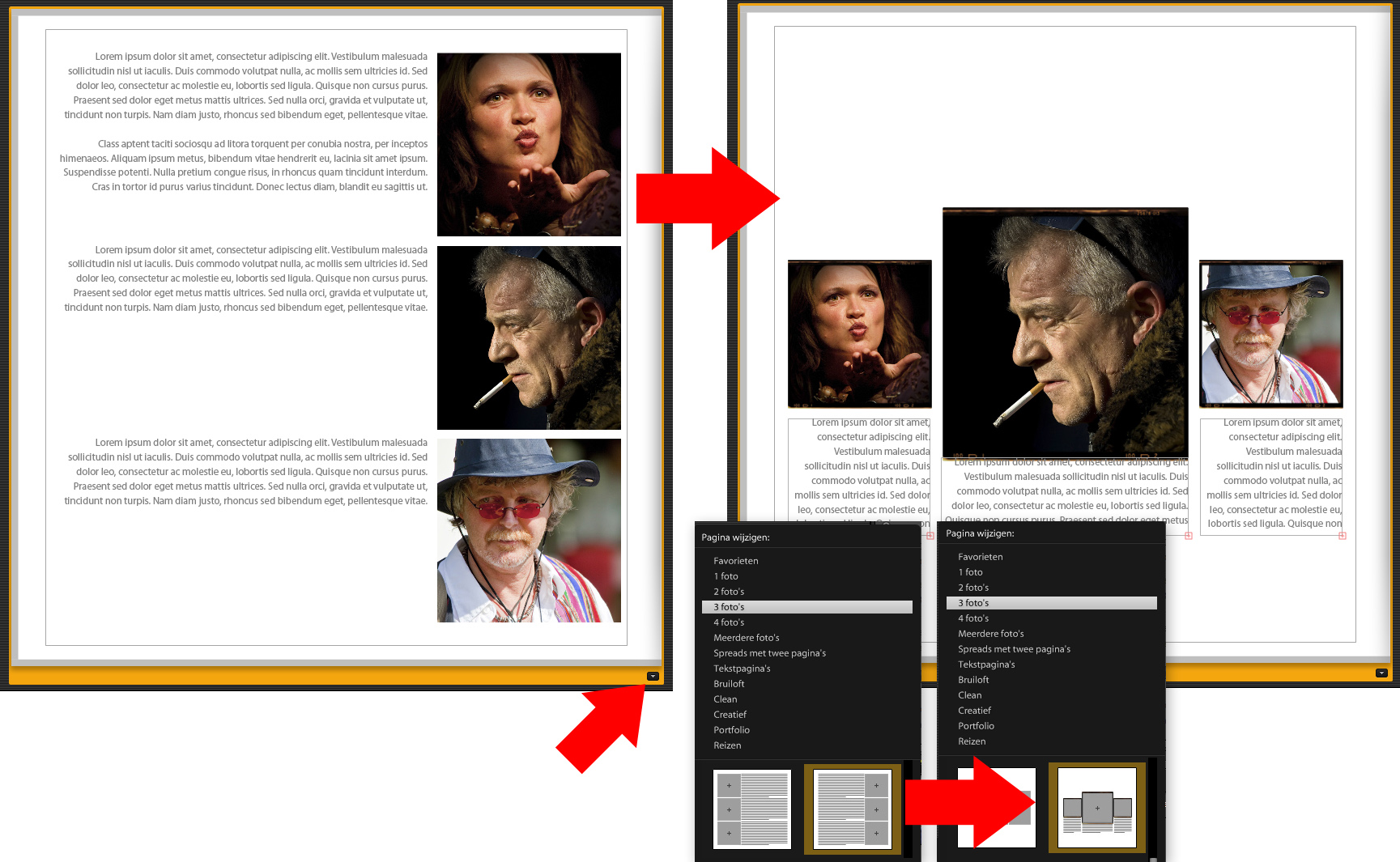Pick "Bruiloft" category in left list
Image resolution: width=1400 pixels, height=862 pixels.
click(x=729, y=684)
